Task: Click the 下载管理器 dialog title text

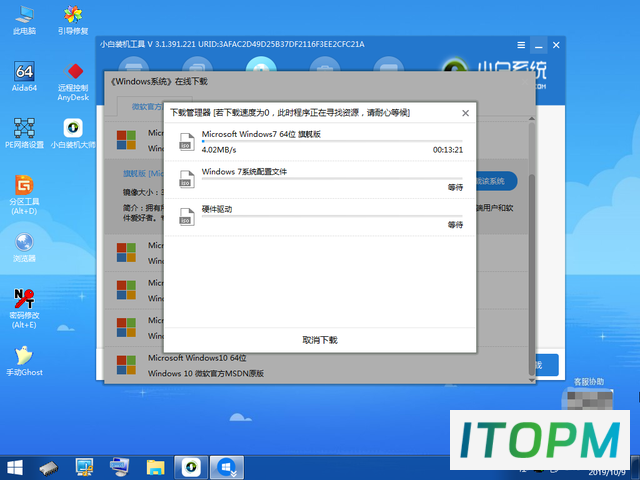Action: 290,113
